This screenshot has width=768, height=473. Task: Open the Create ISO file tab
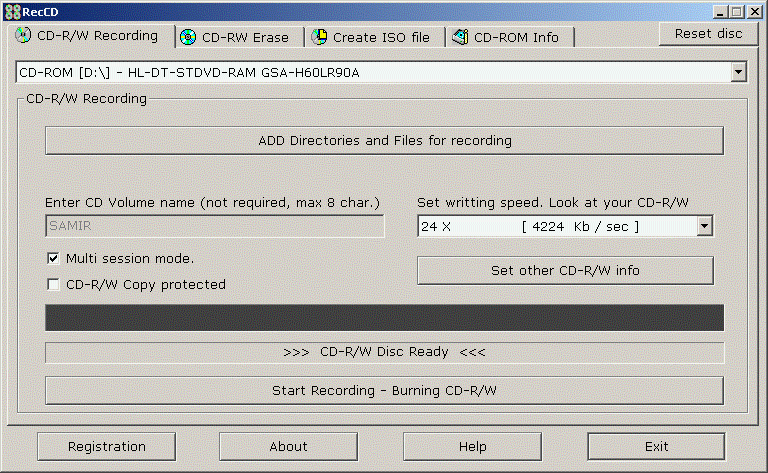coord(380,38)
